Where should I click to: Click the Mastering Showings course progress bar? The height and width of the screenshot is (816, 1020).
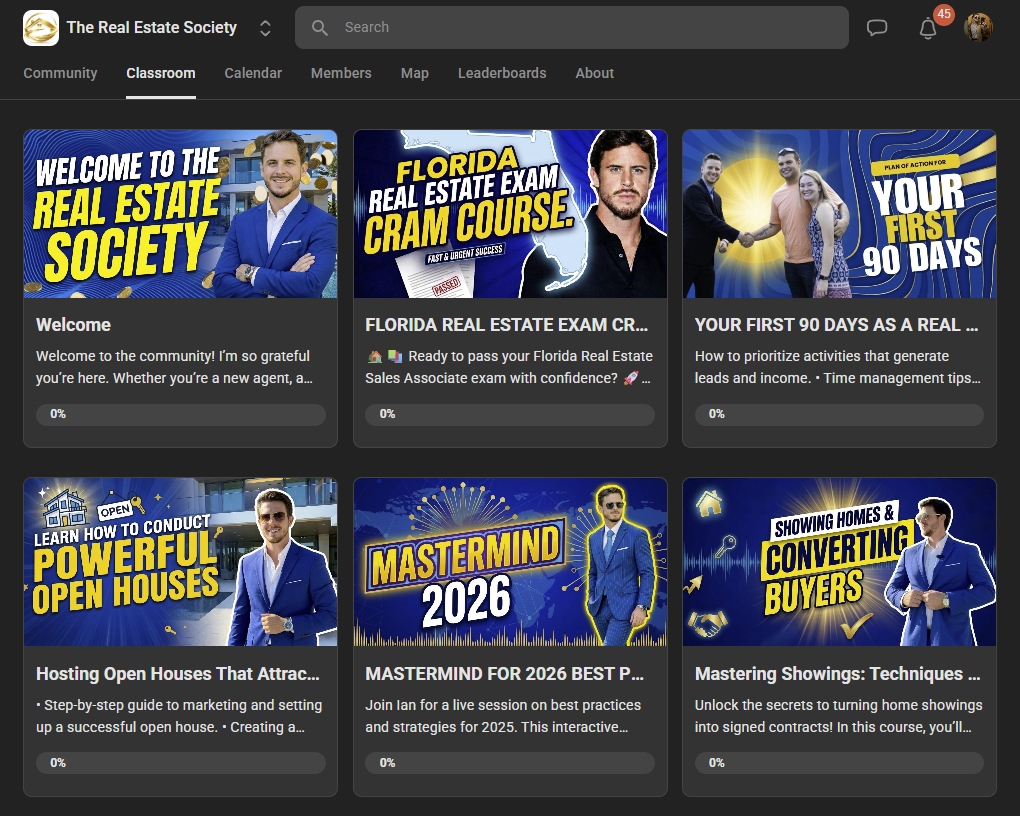tap(839, 763)
